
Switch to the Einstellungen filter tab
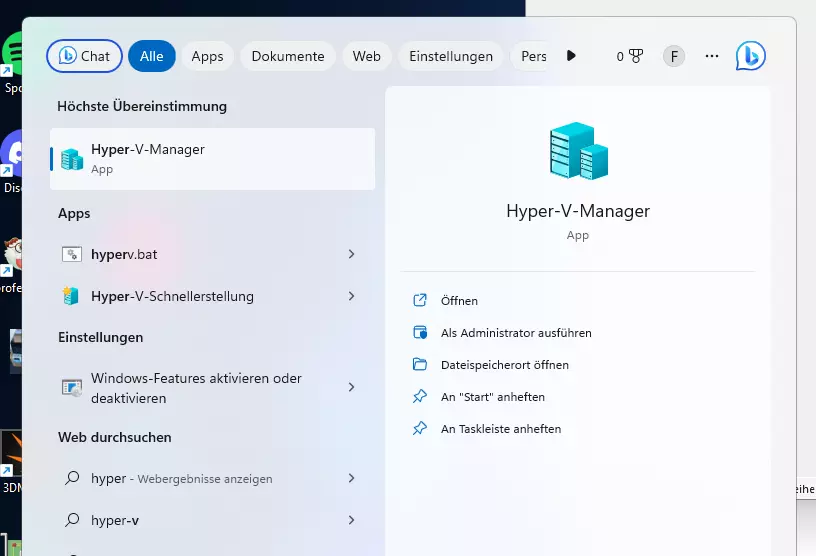tap(451, 57)
